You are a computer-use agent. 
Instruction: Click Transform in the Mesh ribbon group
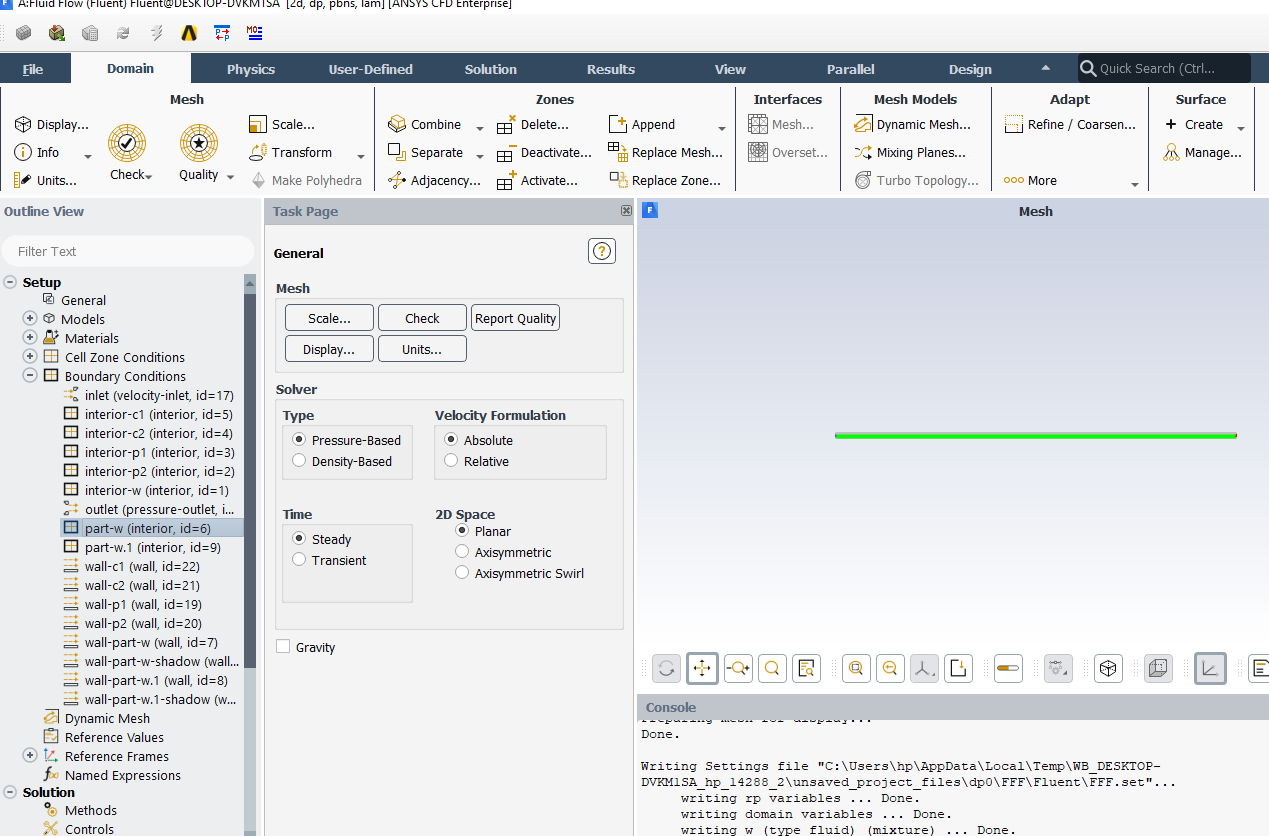point(291,153)
